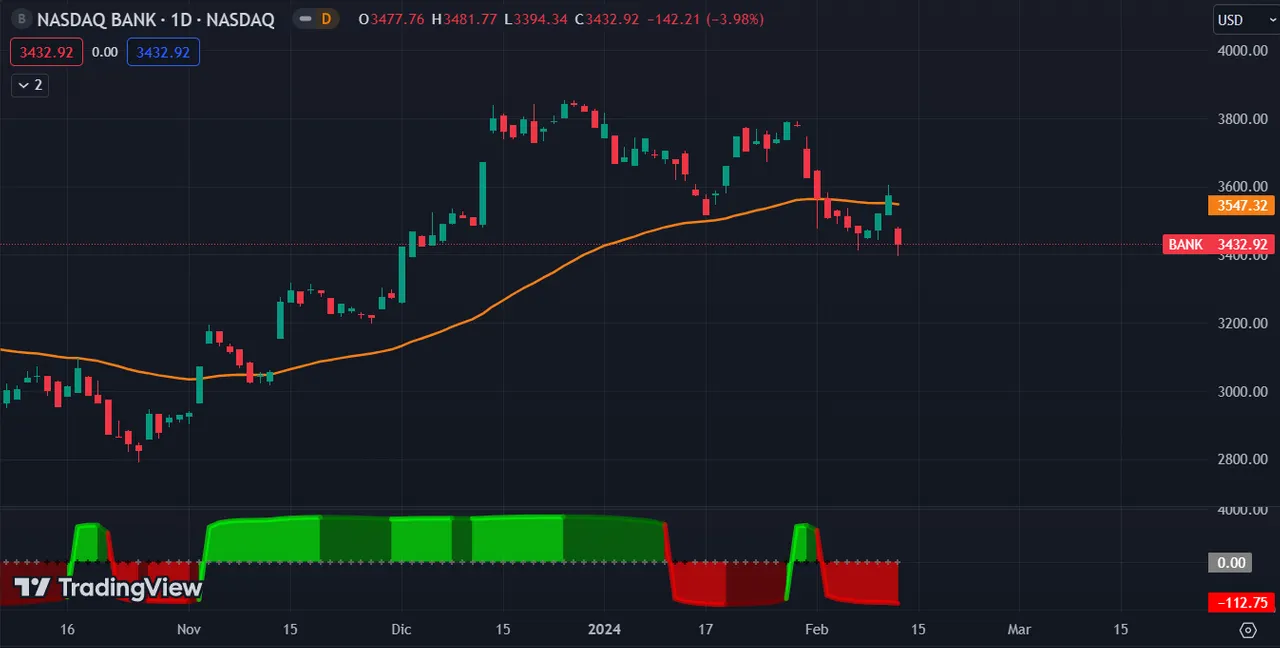Click the 2024 label on the time axis
Image resolution: width=1280 pixels, height=648 pixels.
point(603,629)
